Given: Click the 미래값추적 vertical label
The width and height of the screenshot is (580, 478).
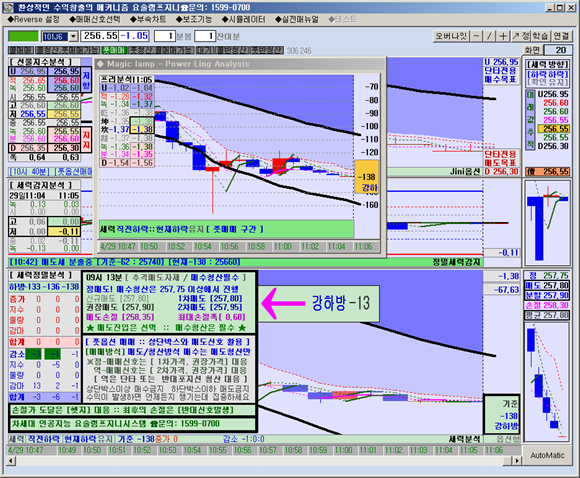Looking at the screenshot, I should coord(530,121).
